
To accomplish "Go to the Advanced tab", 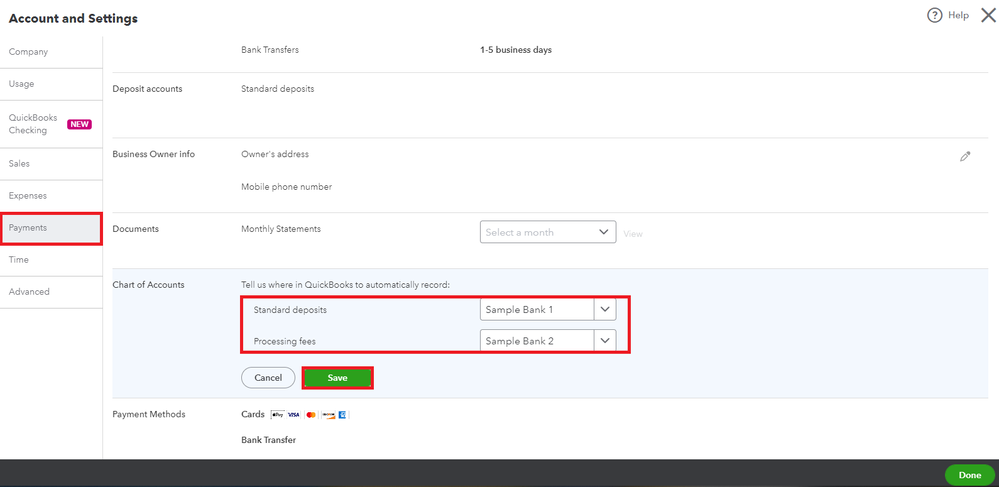I will click(51, 292).
